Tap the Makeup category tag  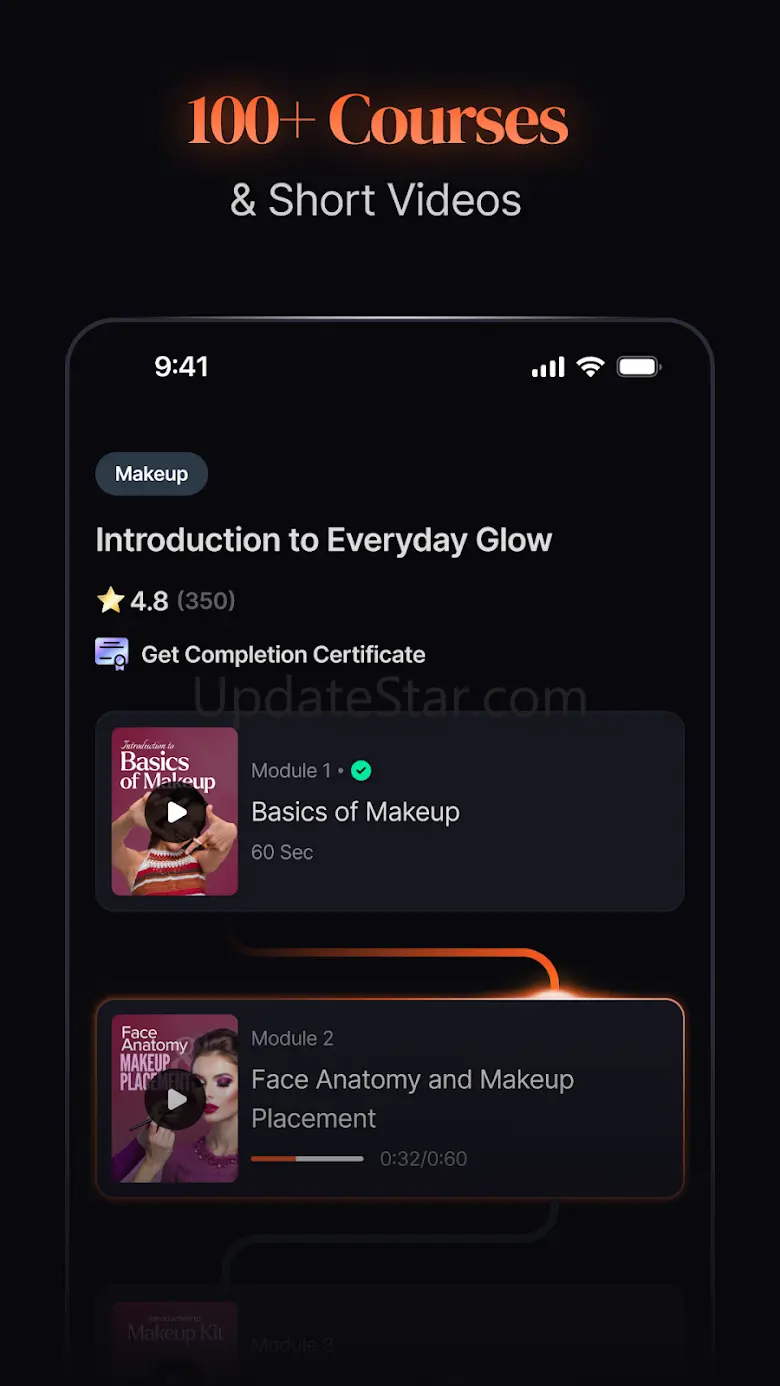tap(151, 474)
